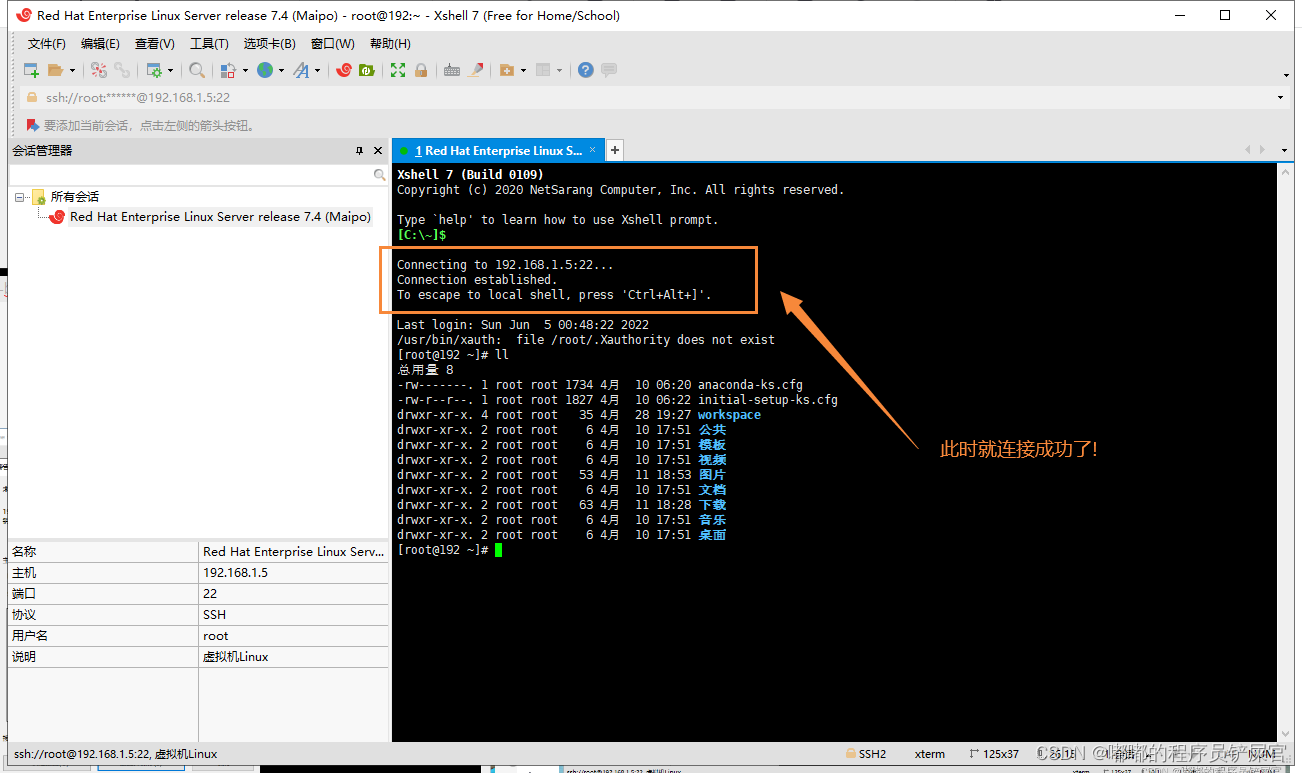Open session properties gear icon

(154, 70)
